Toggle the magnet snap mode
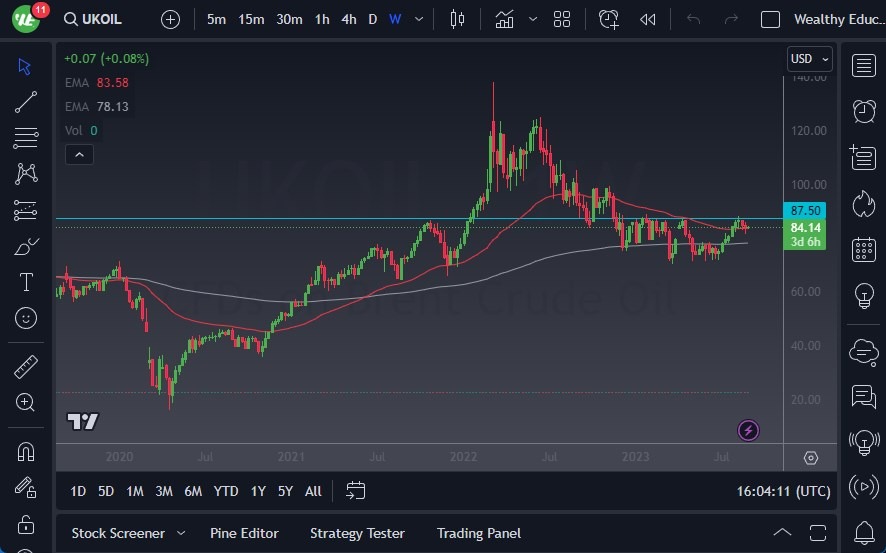 (26, 451)
